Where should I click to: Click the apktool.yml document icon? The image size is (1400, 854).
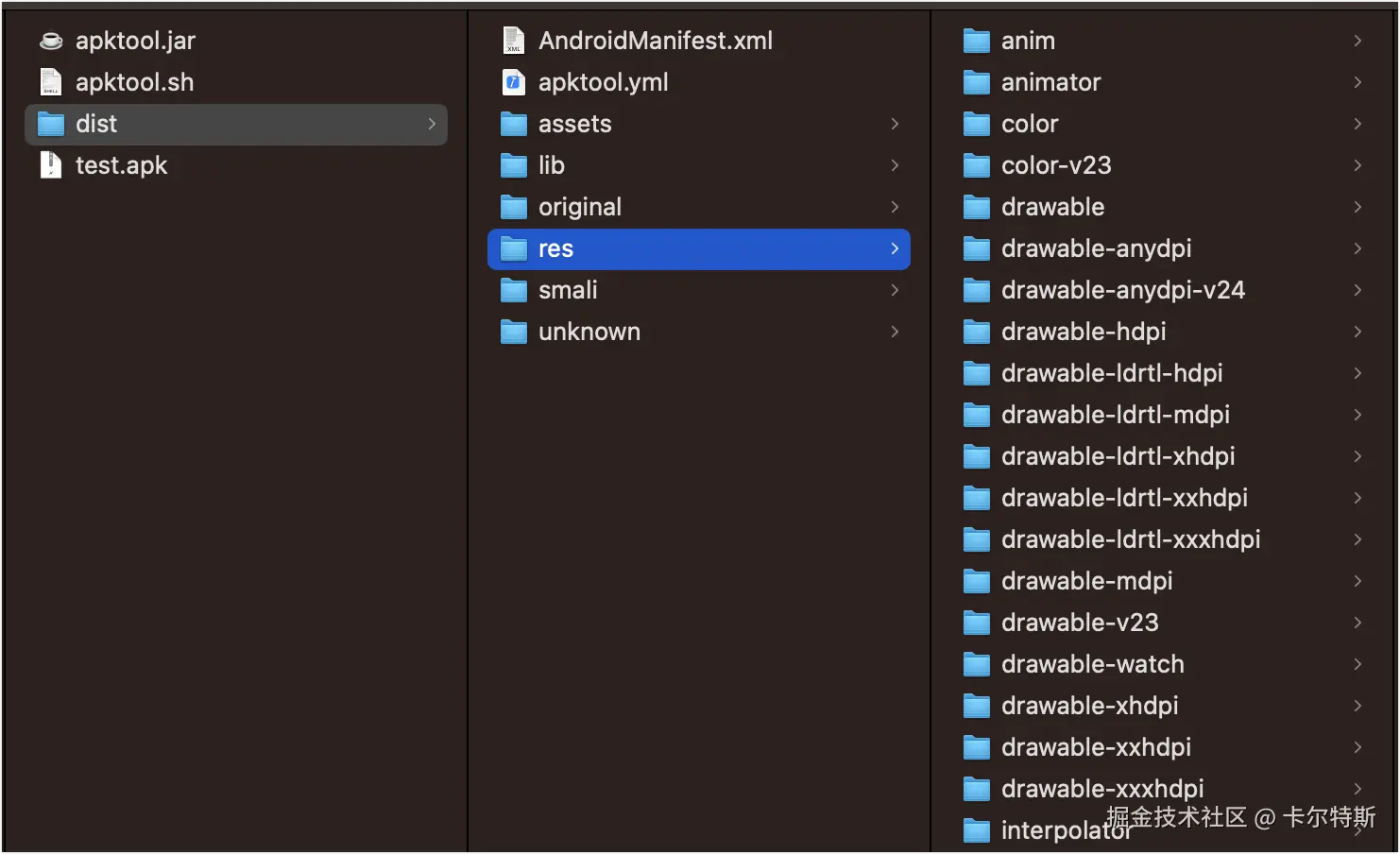pyautogui.click(x=514, y=82)
